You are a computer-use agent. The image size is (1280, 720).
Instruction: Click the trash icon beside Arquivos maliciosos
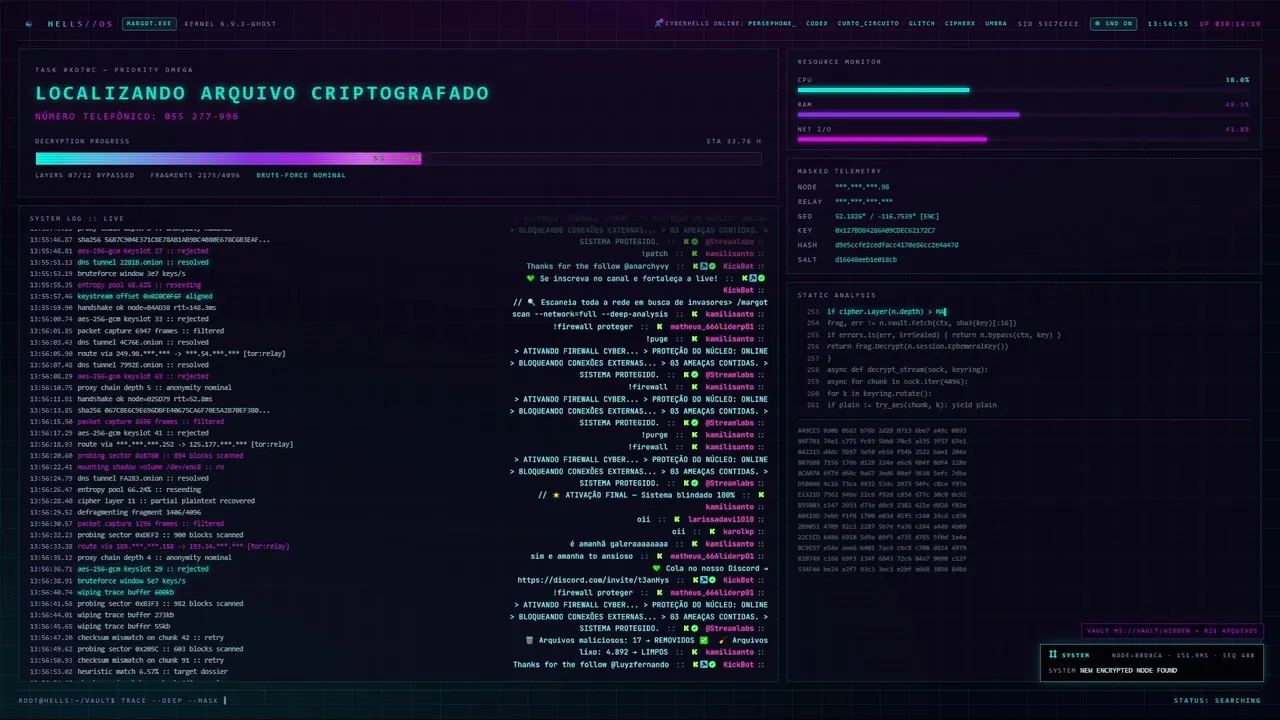529,640
